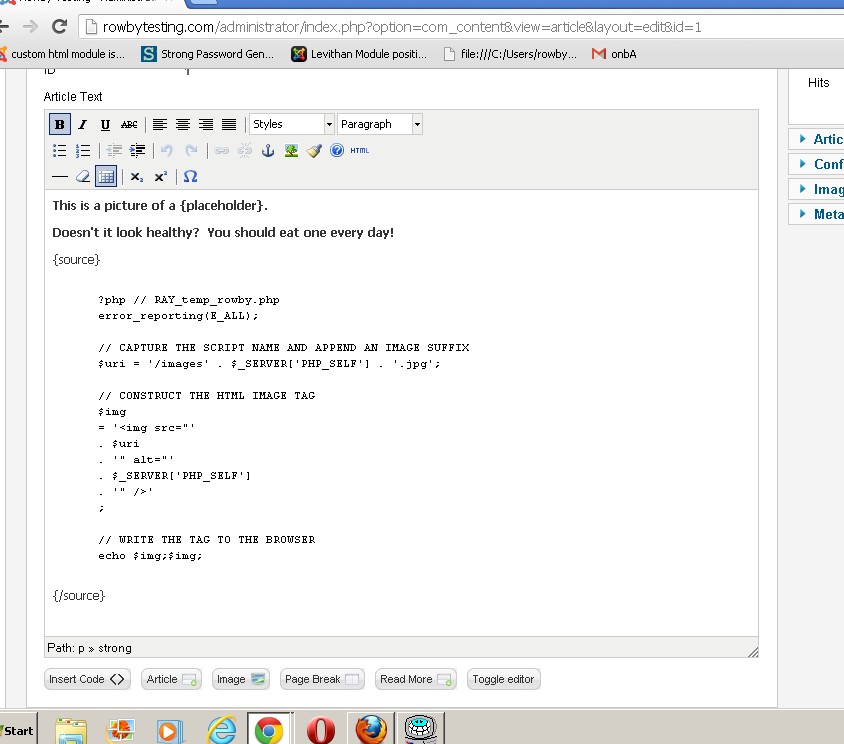
Task: Click the Image button below editor
Action: (241, 679)
